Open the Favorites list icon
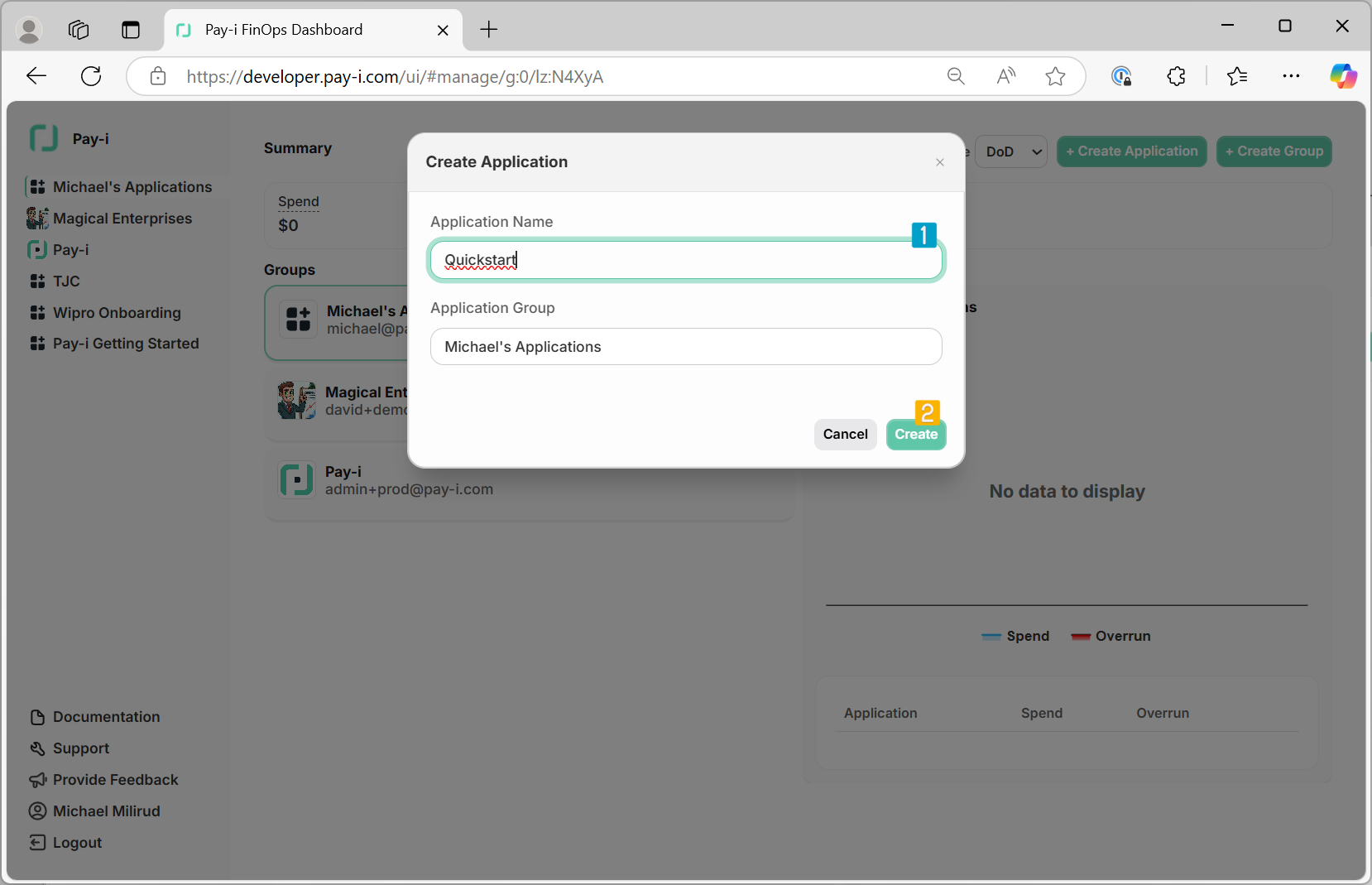The width and height of the screenshot is (1372, 885). (x=1237, y=77)
